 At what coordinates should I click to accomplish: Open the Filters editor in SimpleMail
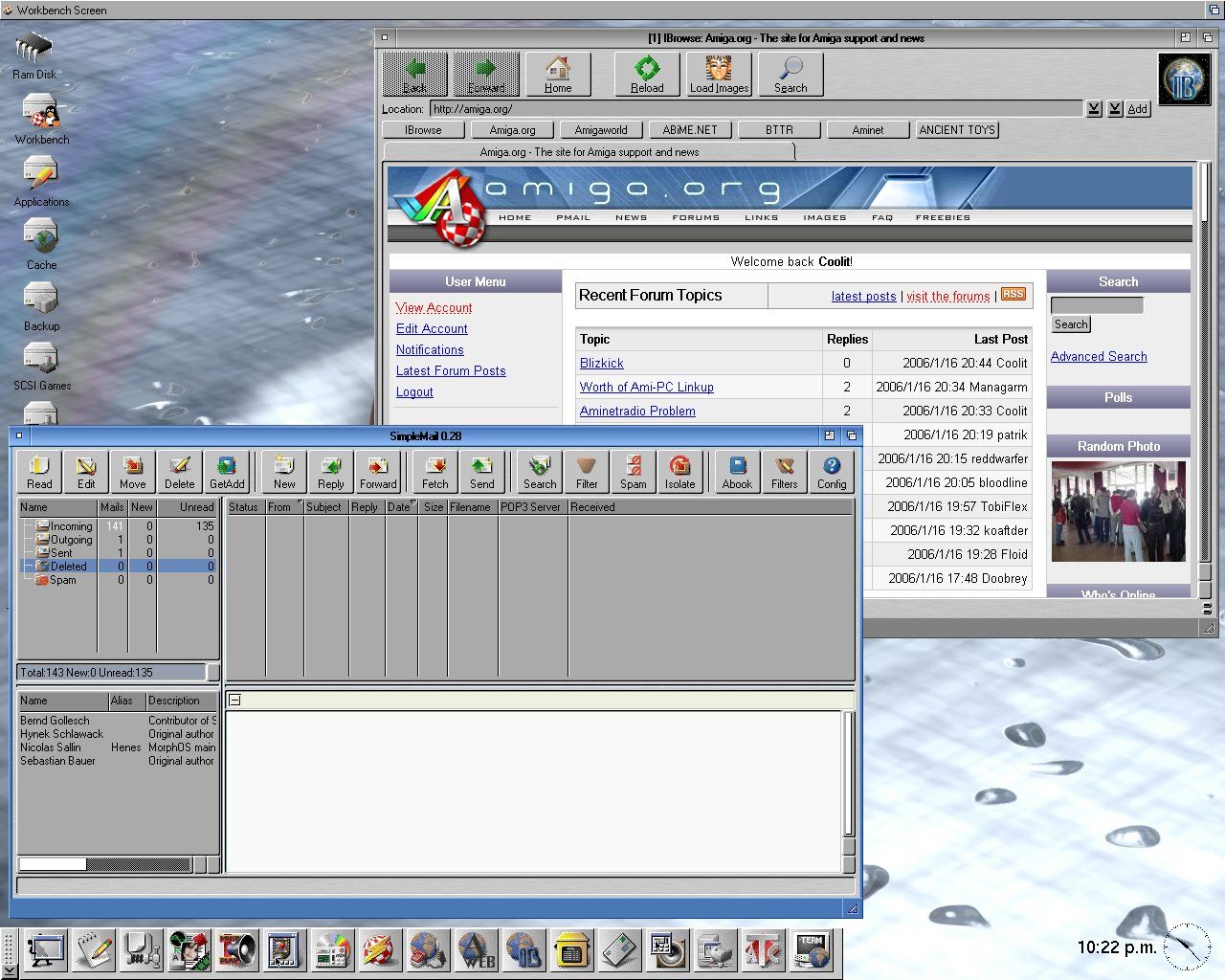(x=785, y=472)
